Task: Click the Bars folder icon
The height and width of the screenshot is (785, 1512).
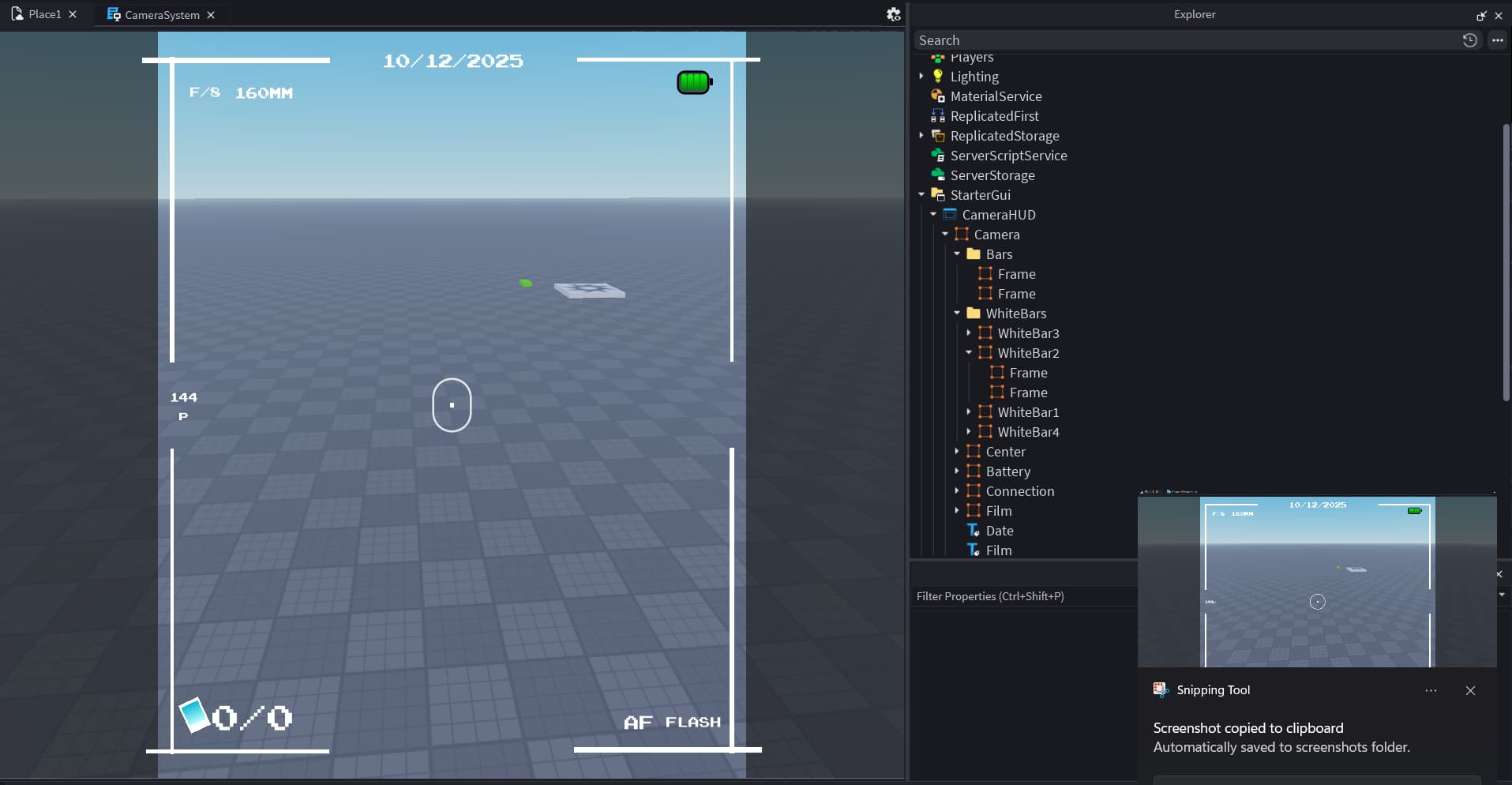Action: click(974, 254)
